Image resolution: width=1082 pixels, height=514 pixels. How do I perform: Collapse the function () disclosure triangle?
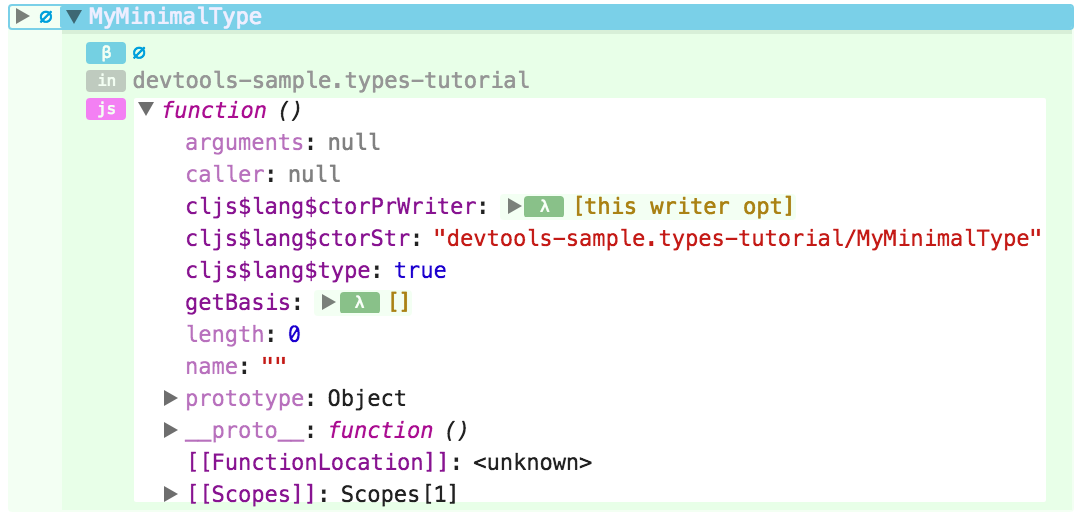click(146, 110)
